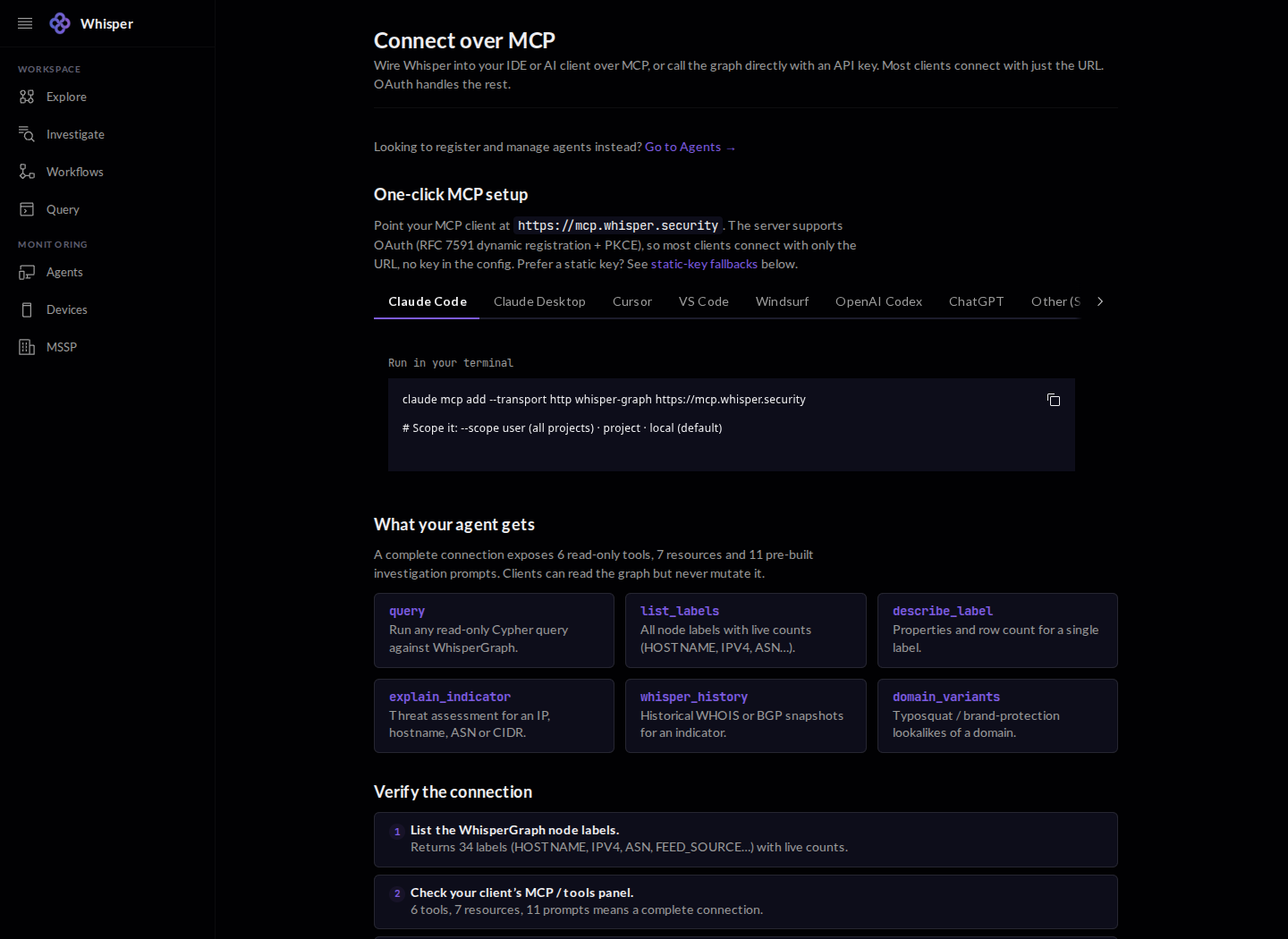Follow the Go to Agents link
This screenshot has width=1288, height=939.
[690, 147]
